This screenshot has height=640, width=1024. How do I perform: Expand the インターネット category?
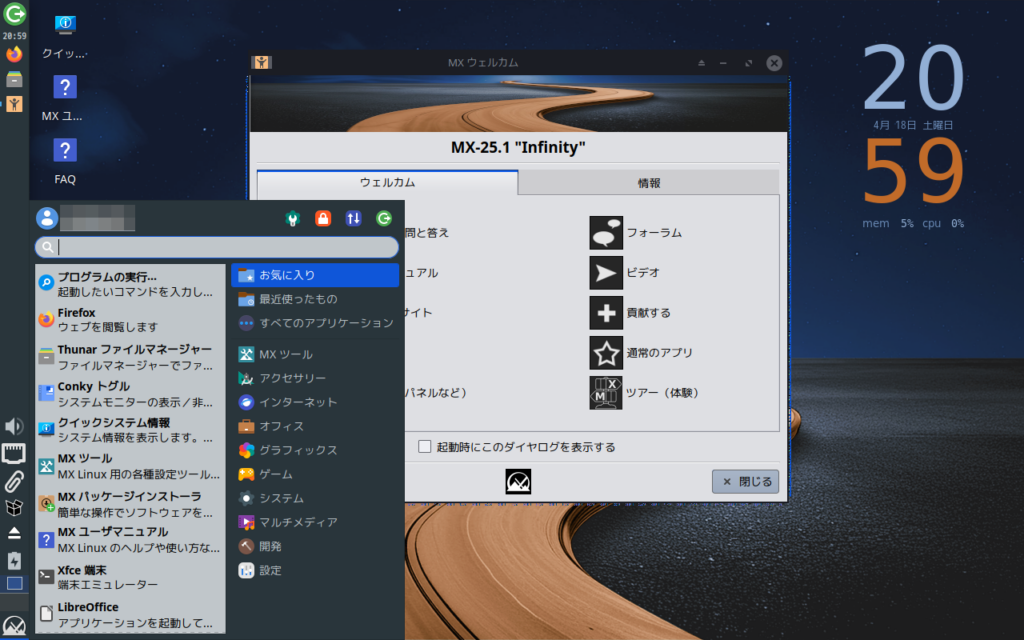[x=297, y=402]
